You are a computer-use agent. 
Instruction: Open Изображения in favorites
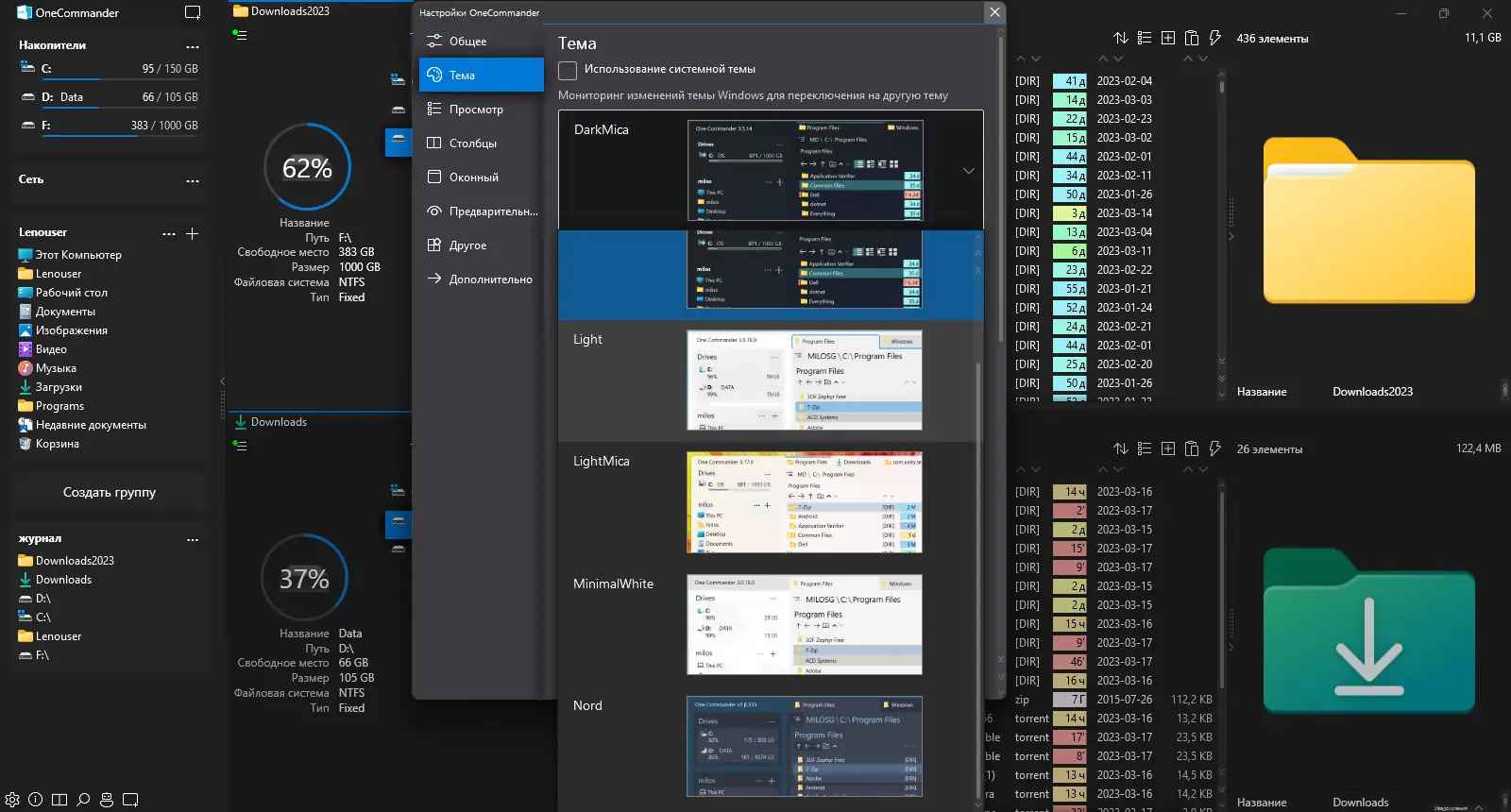pyautogui.click(x=62, y=330)
